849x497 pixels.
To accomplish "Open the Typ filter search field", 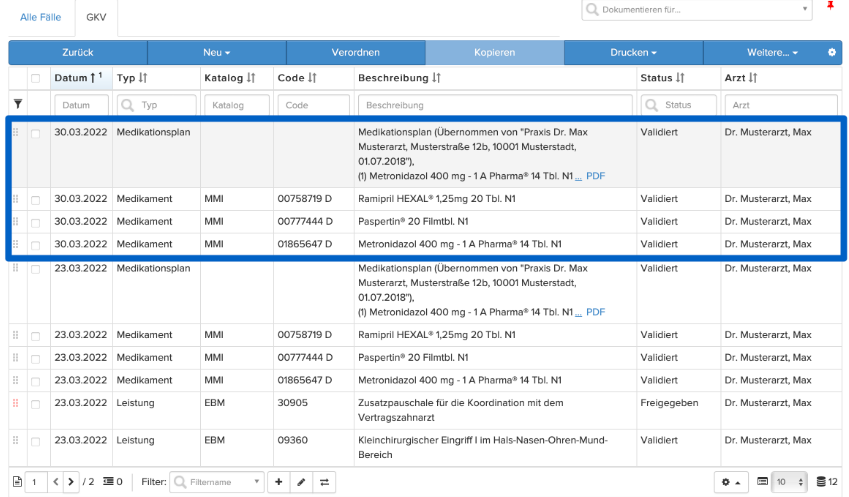I will pos(156,105).
